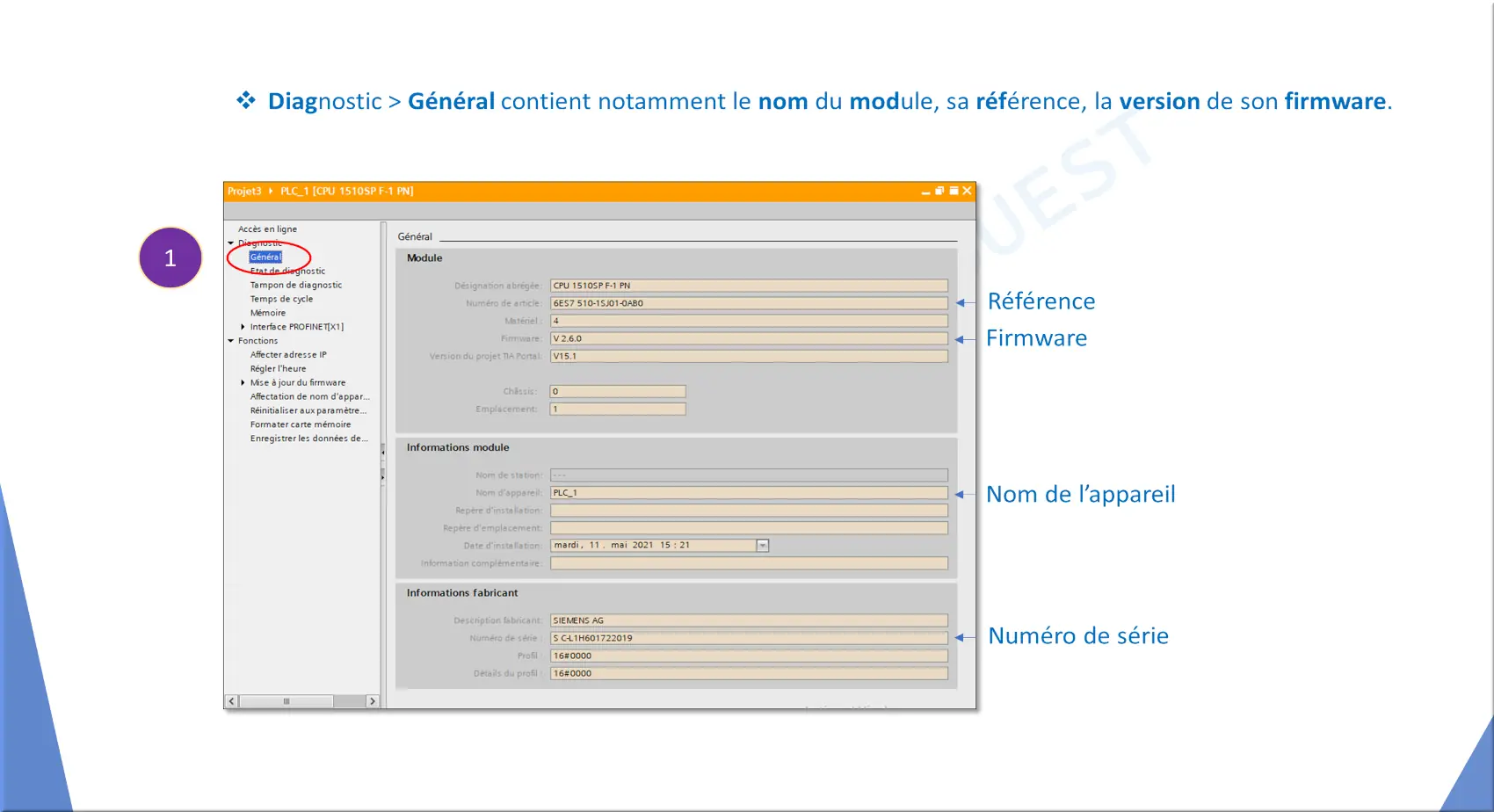Click the Date d'installation date field

coord(653,546)
